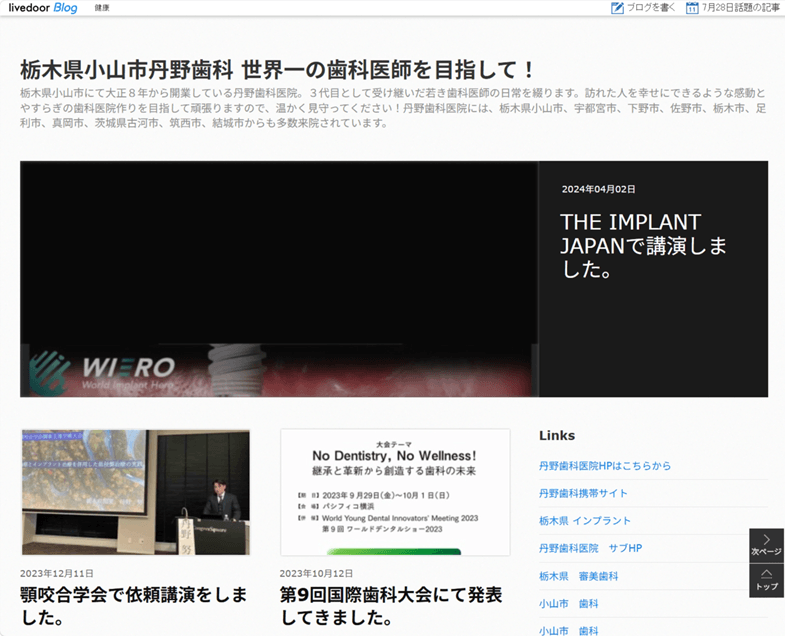Open 丹野歯科医院 サブHP link
785x636 pixels.
(590, 548)
